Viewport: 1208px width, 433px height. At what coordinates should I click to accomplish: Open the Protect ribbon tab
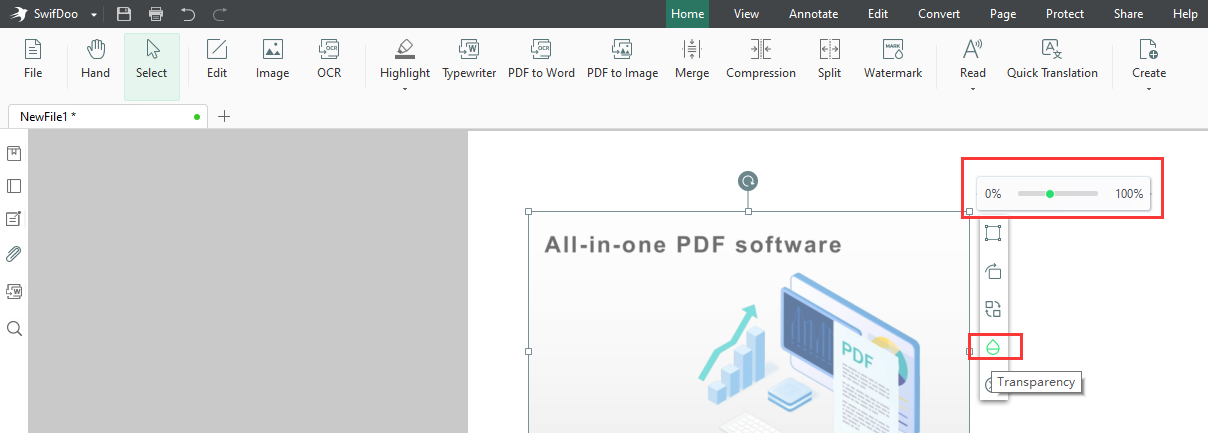coord(1065,14)
